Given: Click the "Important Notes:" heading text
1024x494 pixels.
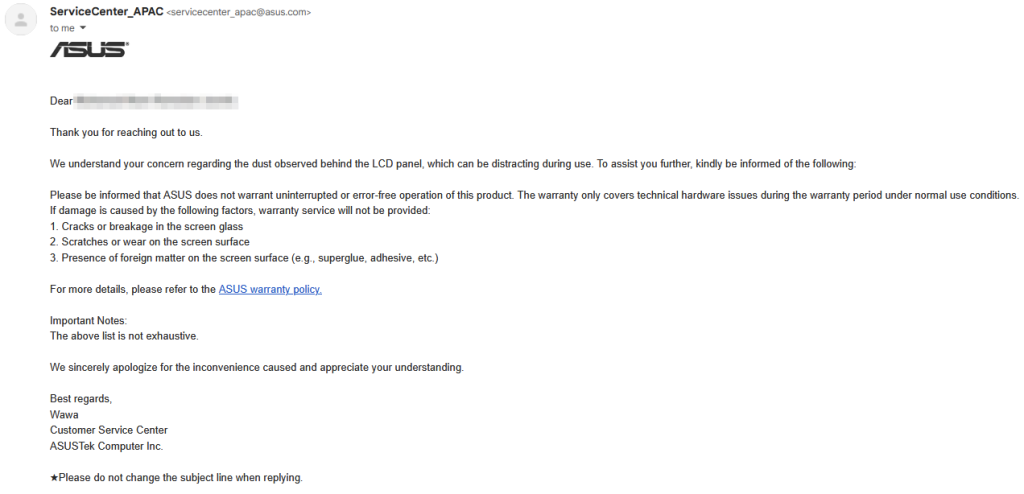Looking at the screenshot, I should point(89,320).
